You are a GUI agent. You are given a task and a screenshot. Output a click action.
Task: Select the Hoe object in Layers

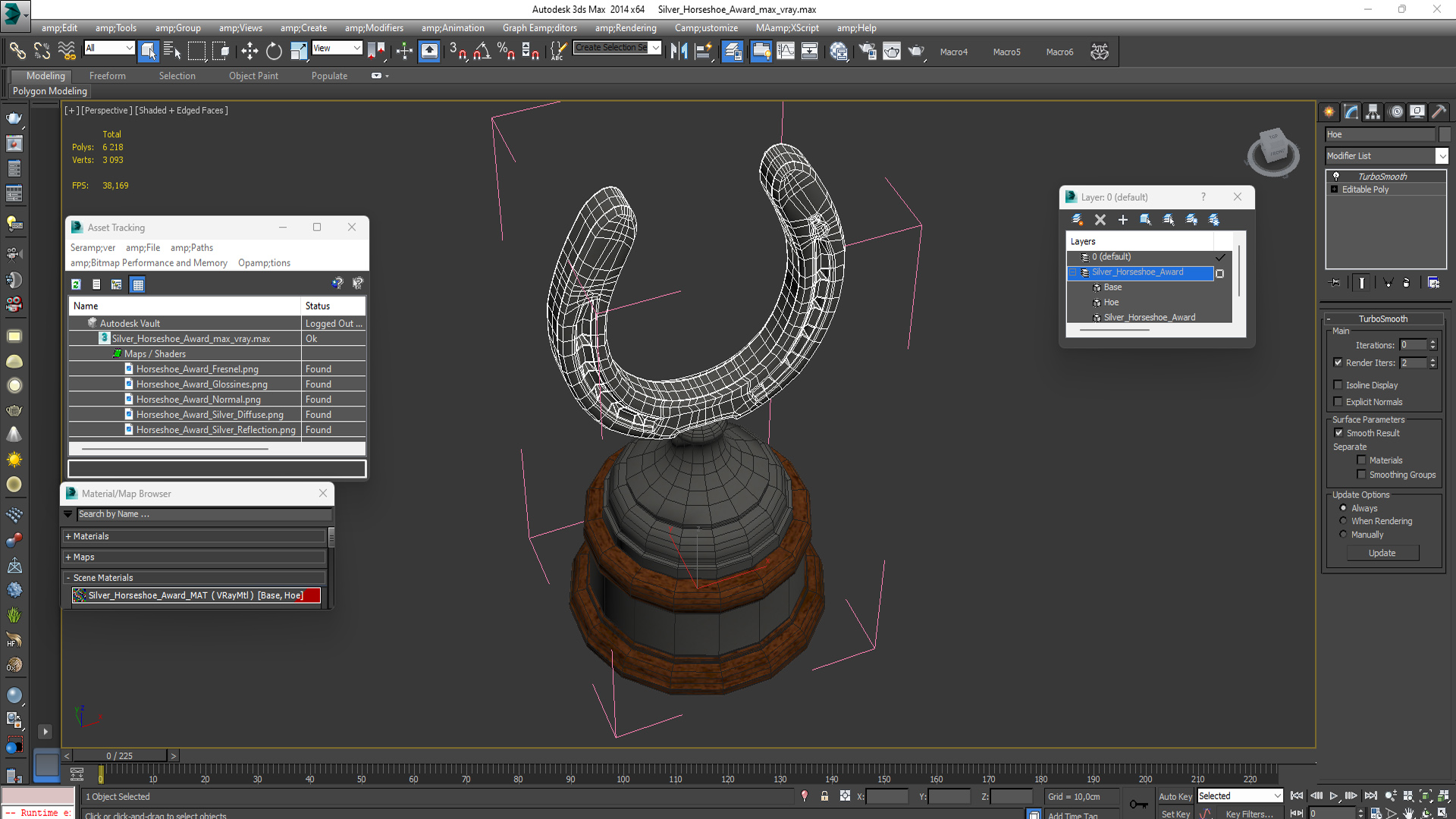[x=1111, y=303]
